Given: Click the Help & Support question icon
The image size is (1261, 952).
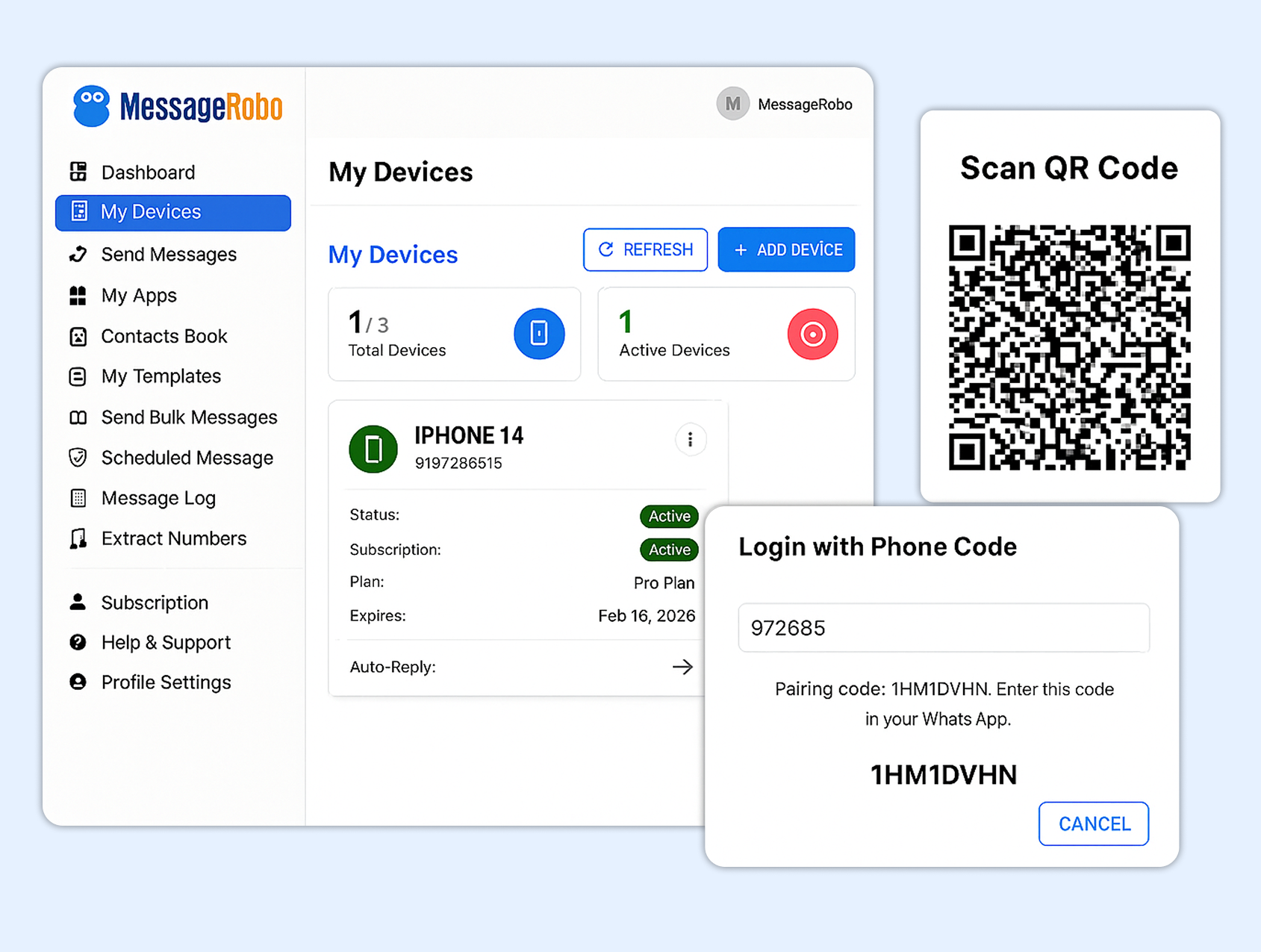Looking at the screenshot, I should coord(78,642).
